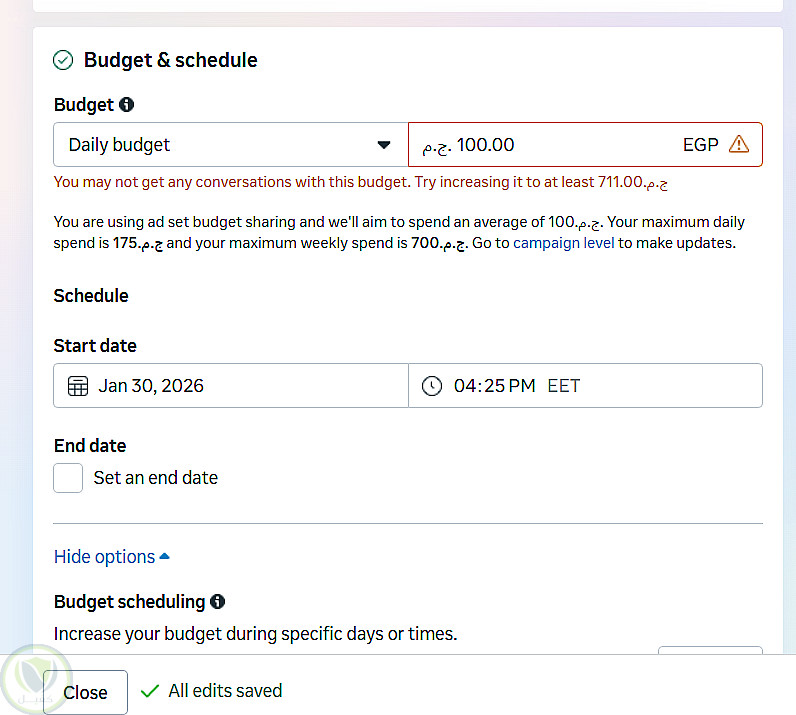Click the EGP currency label
The height and width of the screenshot is (715, 796).
(x=700, y=145)
